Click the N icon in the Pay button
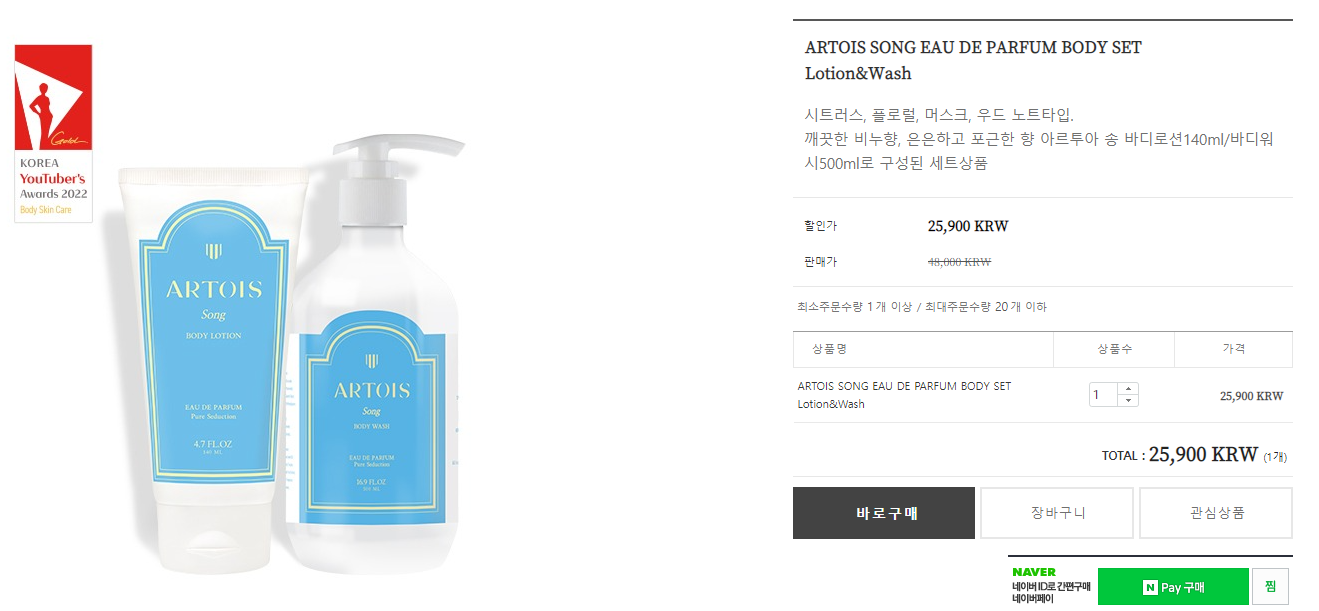The width and height of the screenshot is (1319, 611). 1150,587
